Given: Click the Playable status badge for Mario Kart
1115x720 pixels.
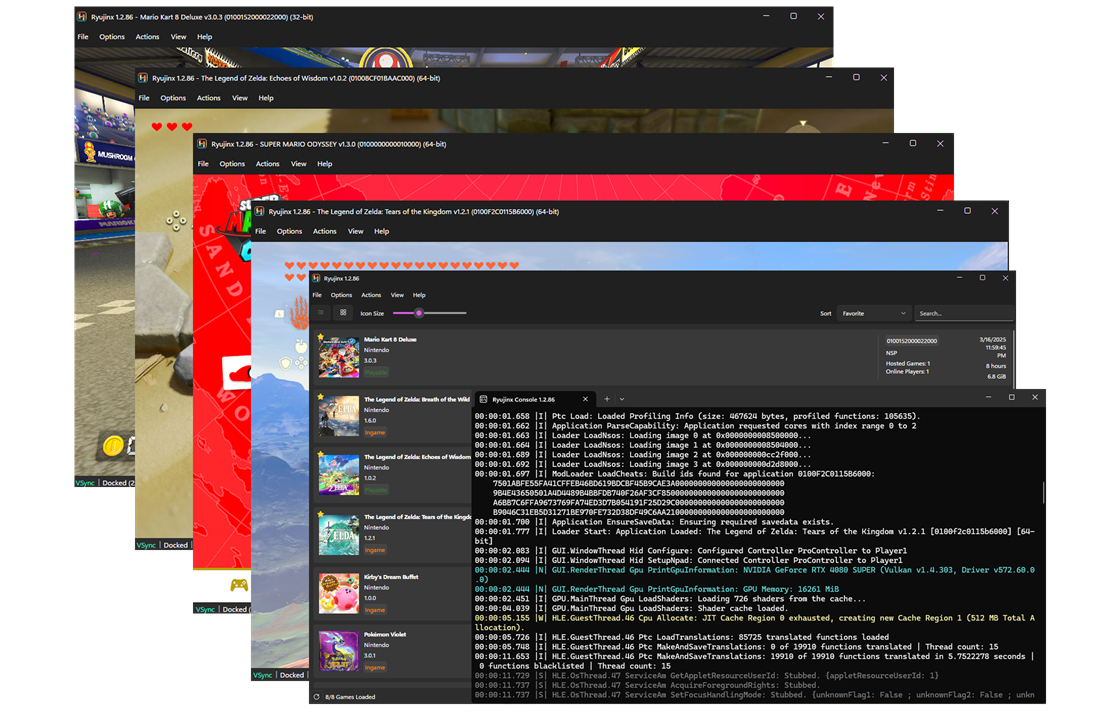Looking at the screenshot, I should pos(375,372).
